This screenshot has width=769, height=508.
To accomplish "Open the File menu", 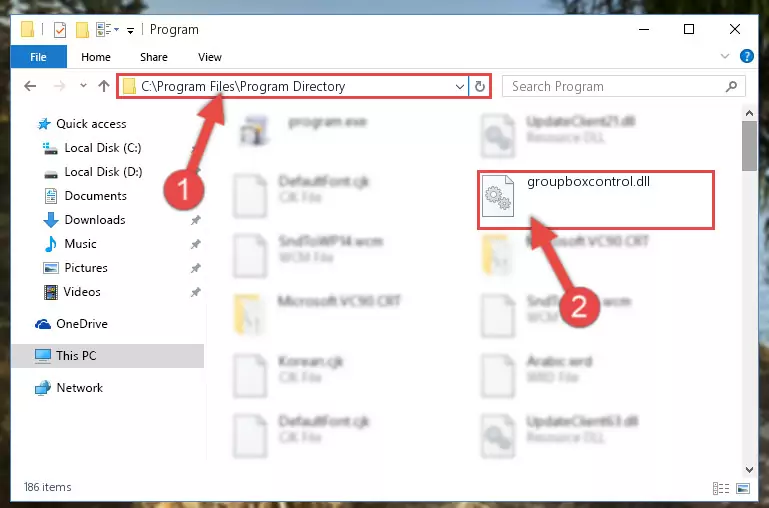I will 38,57.
